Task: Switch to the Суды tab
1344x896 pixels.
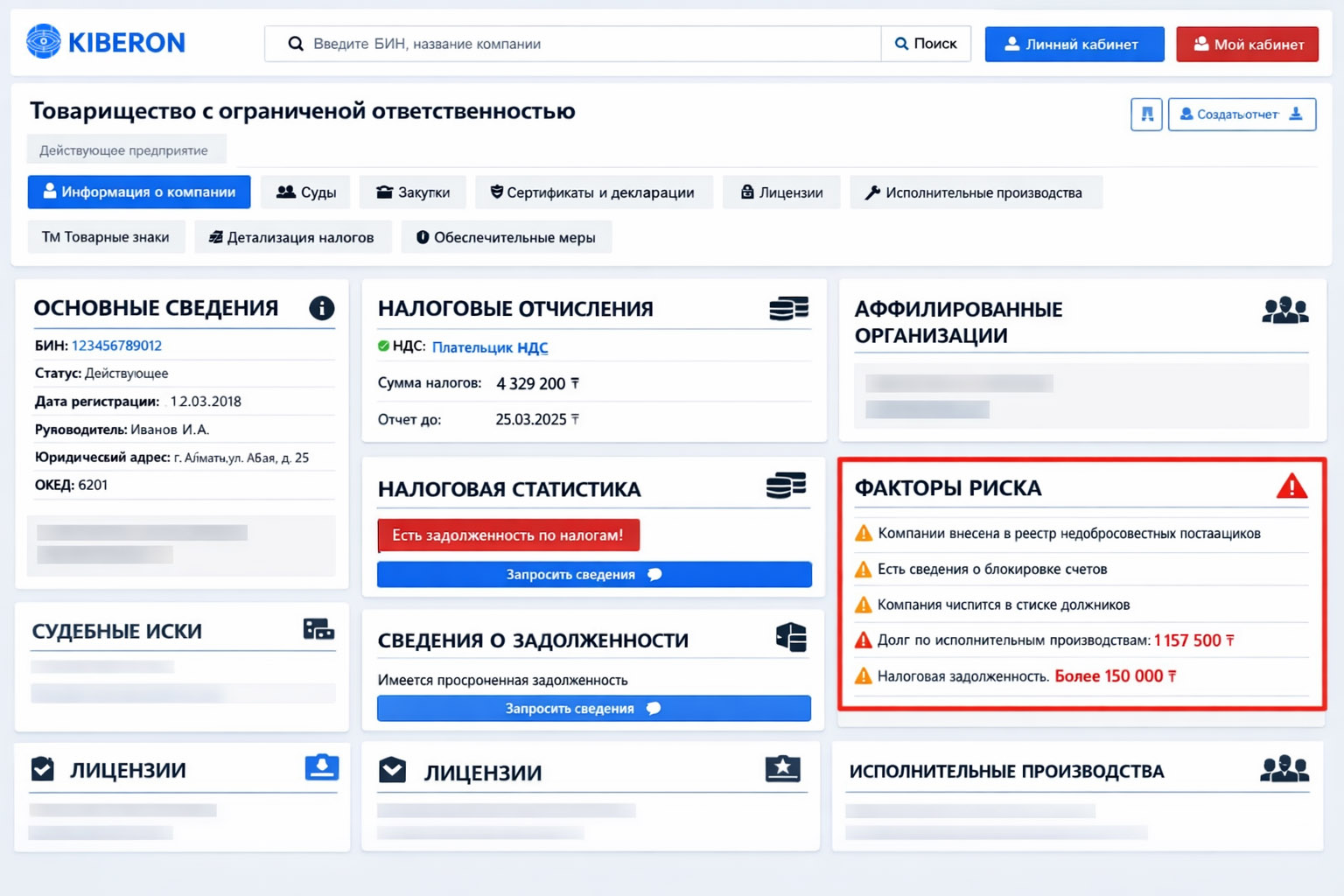Action: 305,192
